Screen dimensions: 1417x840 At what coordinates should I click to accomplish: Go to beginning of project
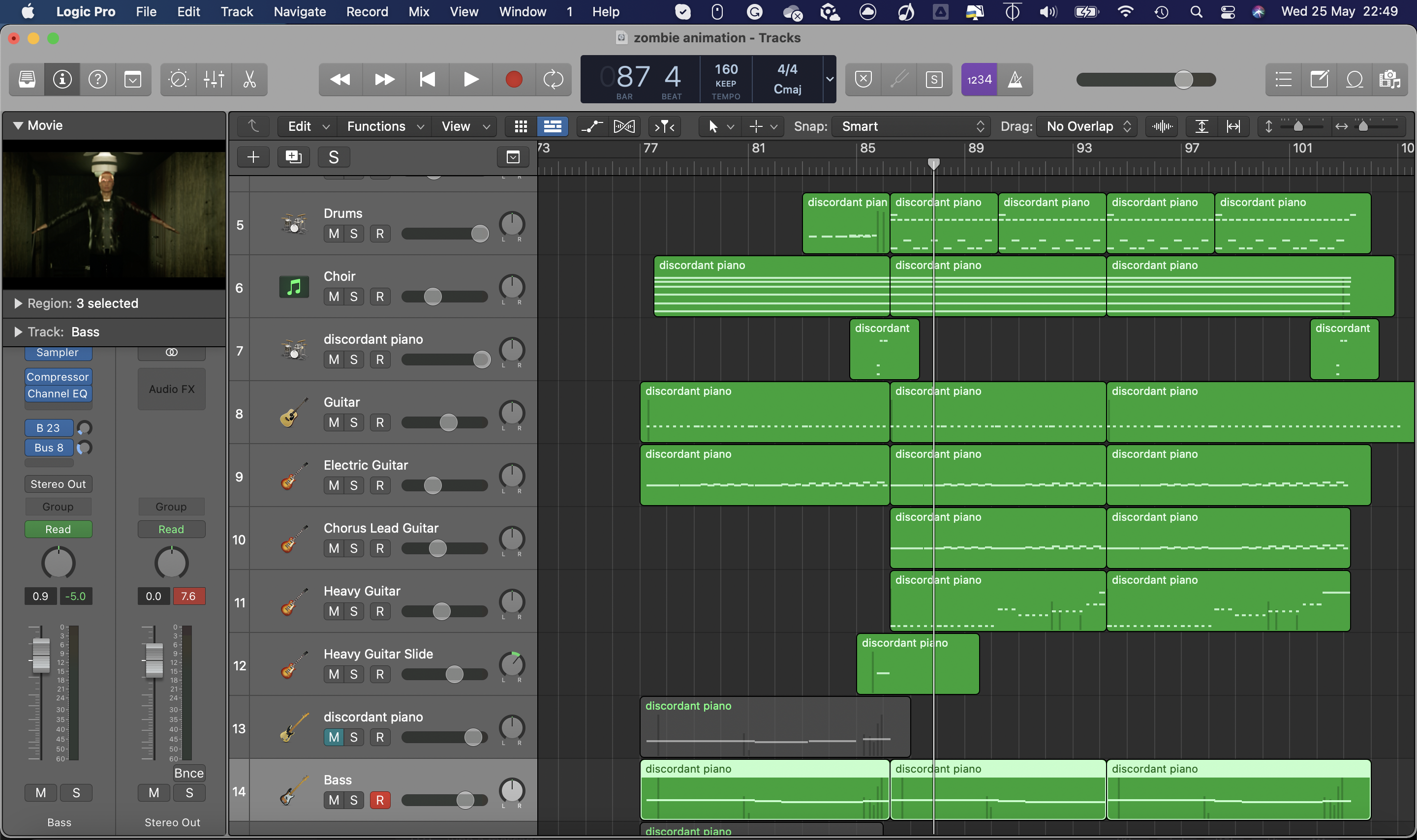[428, 79]
